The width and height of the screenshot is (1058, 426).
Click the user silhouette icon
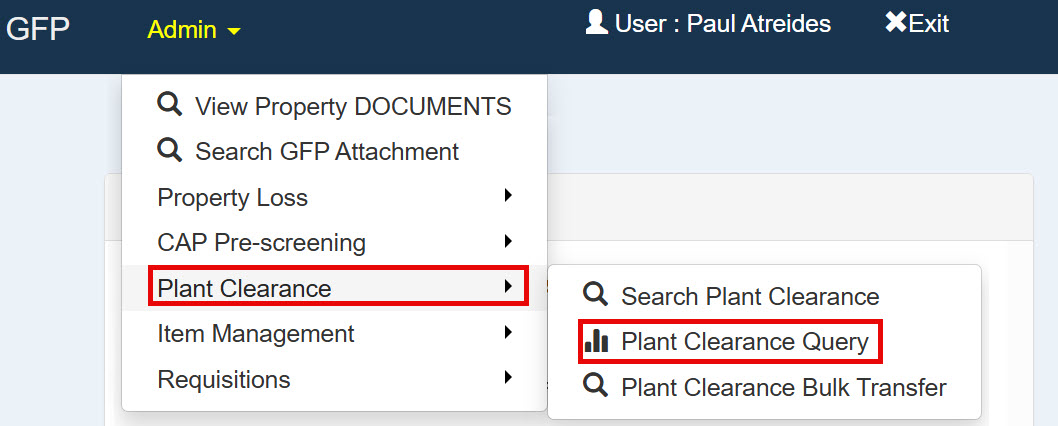pos(596,22)
